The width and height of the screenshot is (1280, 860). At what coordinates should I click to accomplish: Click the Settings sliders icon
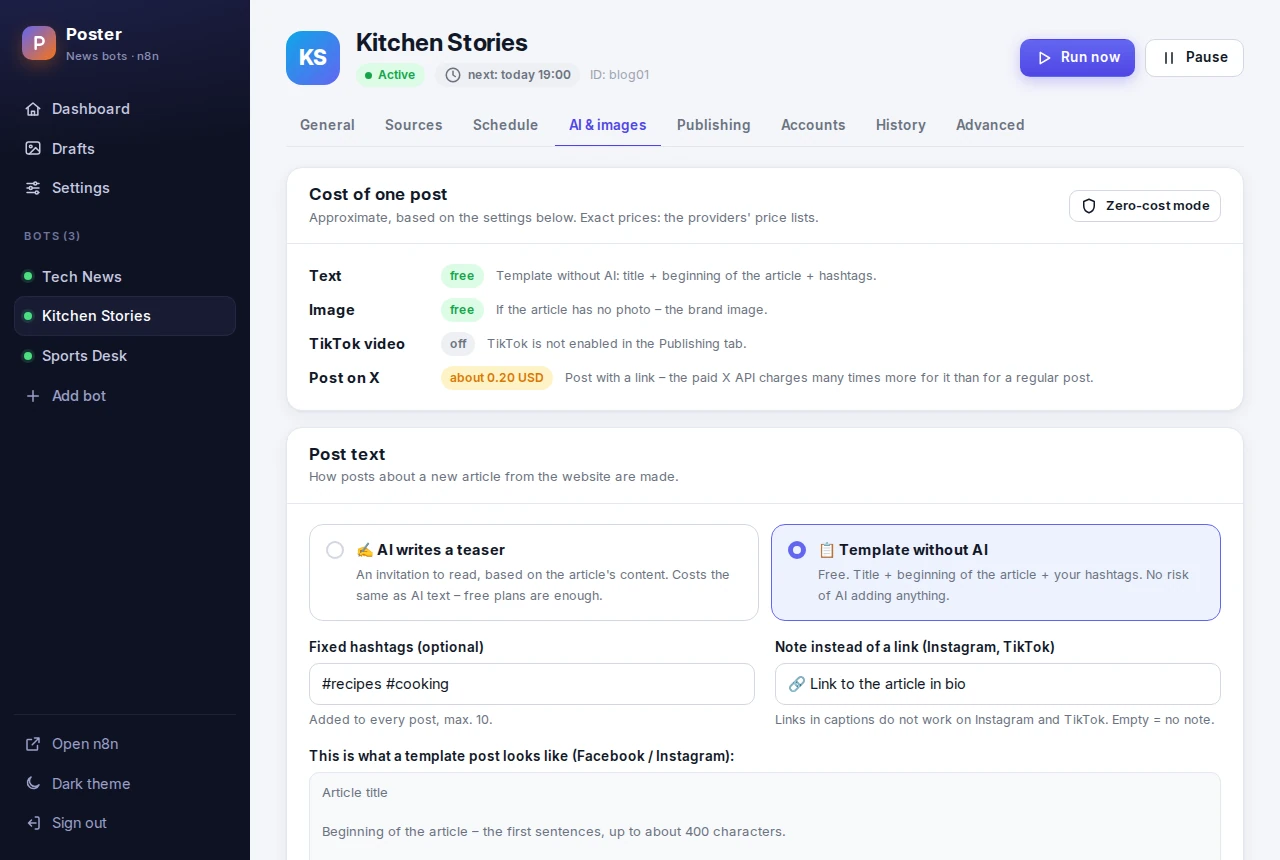(x=33, y=188)
